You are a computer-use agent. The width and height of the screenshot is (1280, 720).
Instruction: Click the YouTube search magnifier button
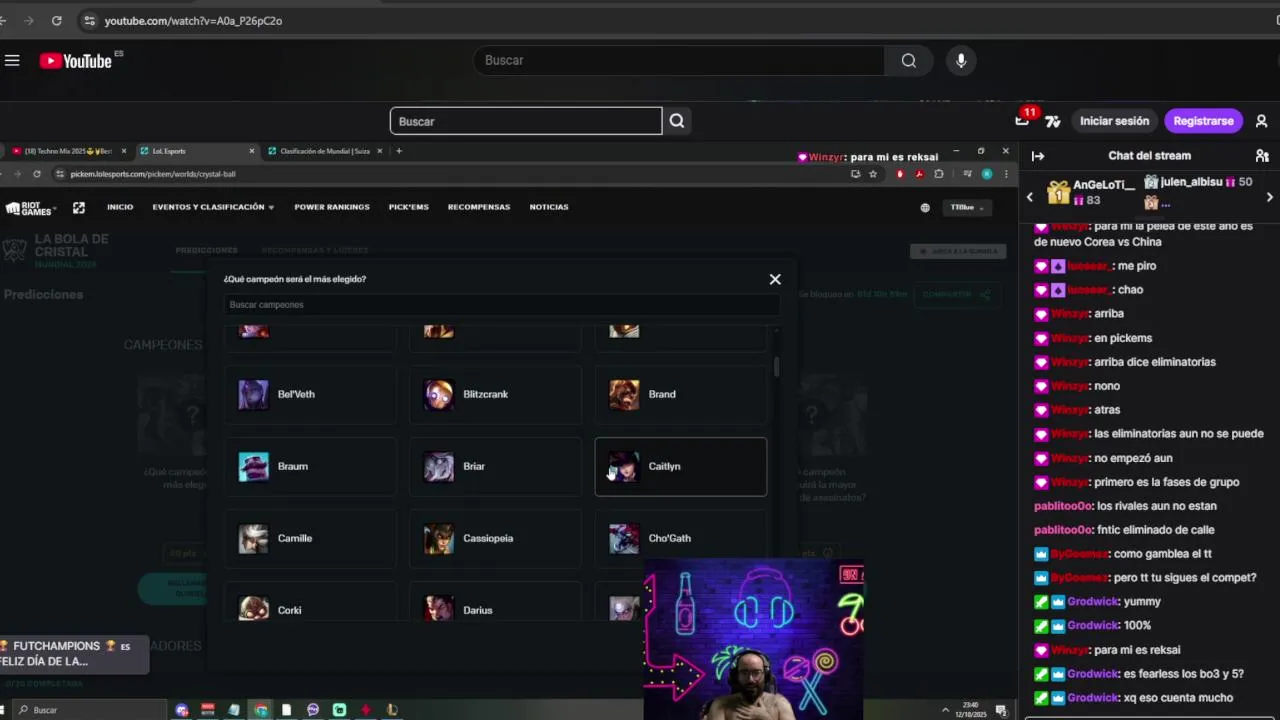[x=908, y=60]
